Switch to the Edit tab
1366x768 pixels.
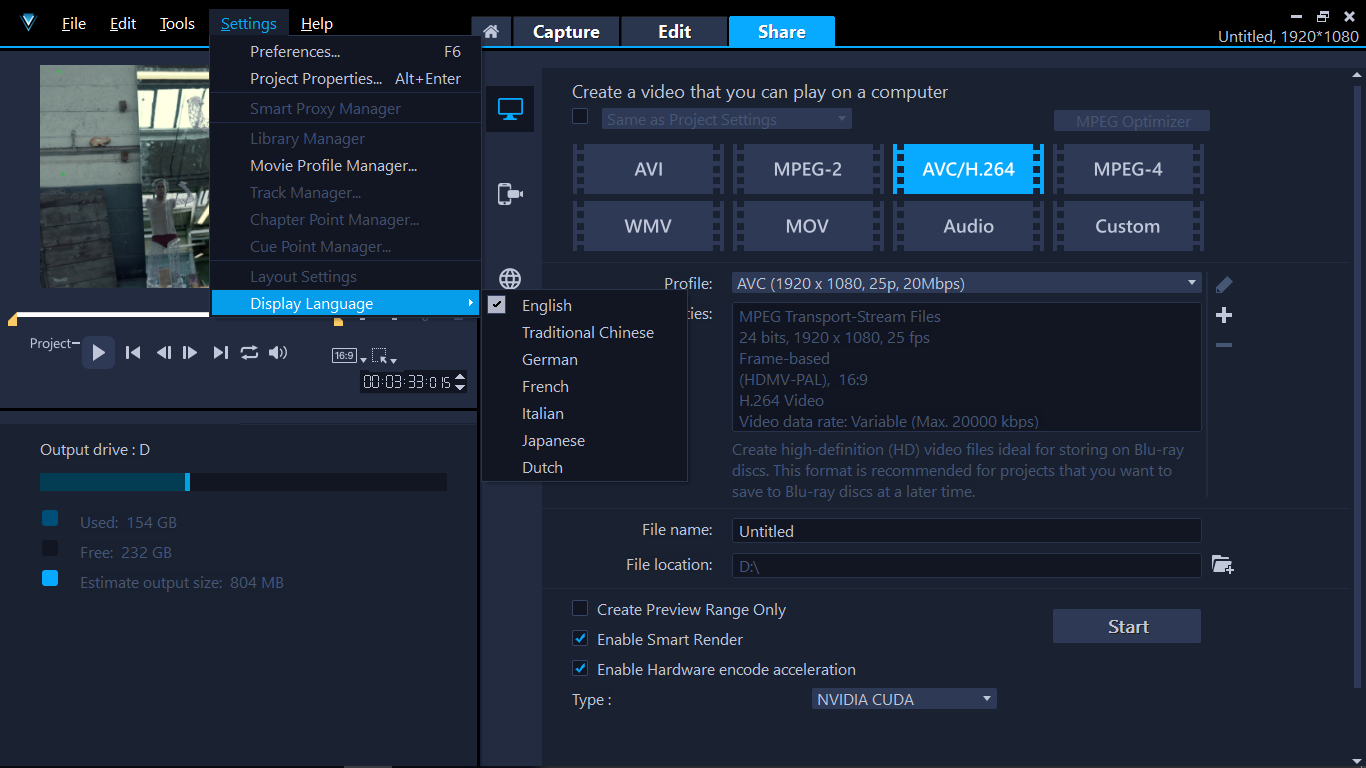[x=674, y=32]
